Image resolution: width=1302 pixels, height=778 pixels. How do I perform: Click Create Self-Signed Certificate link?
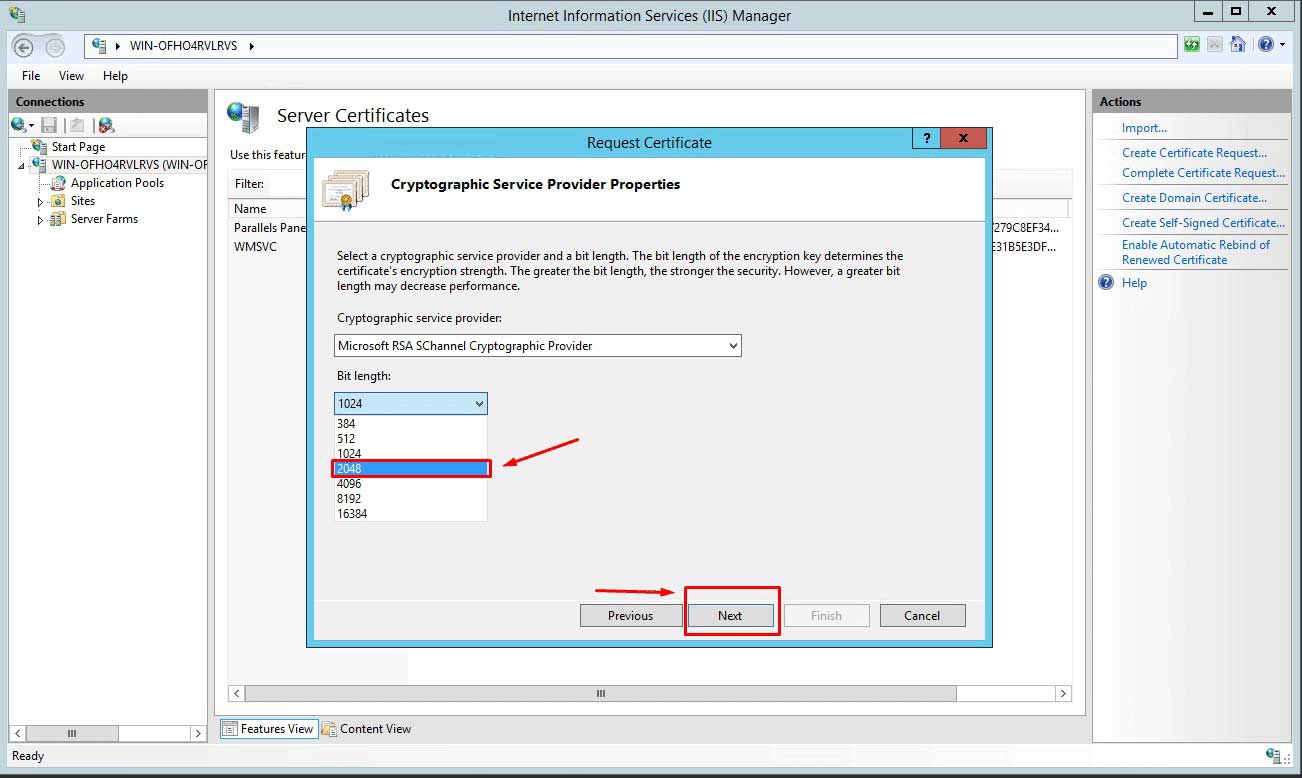click(x=1203, y=223)
